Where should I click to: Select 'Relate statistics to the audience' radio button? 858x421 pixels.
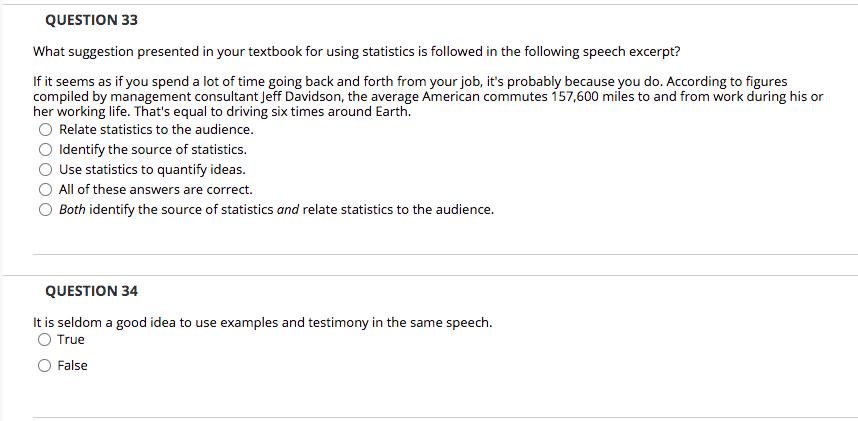pyautogui.click(x=46, y=130)
